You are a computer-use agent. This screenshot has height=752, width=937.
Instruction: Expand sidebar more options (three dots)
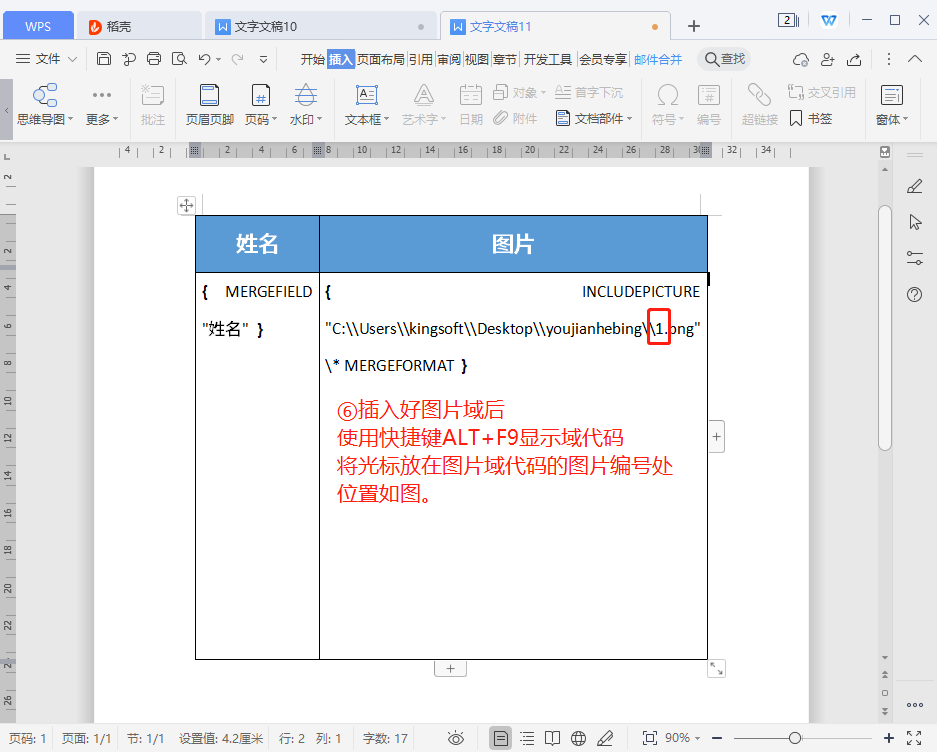914,705
